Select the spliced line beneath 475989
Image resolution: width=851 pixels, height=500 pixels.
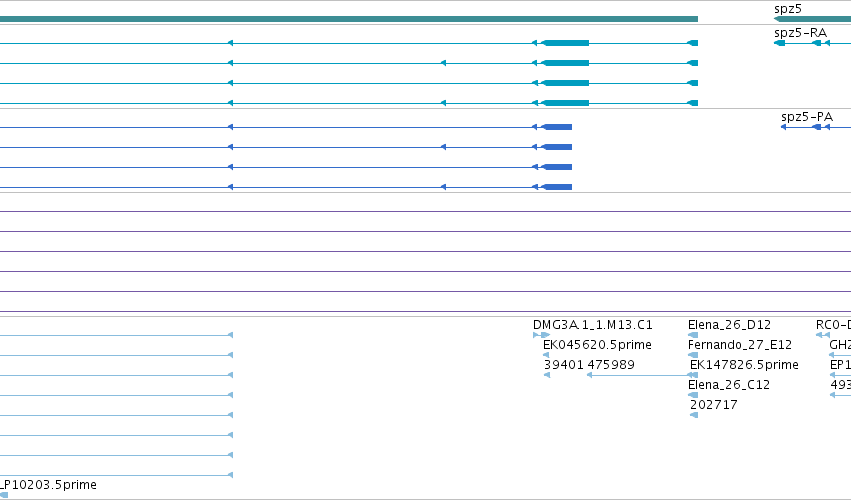click(642, 375)
